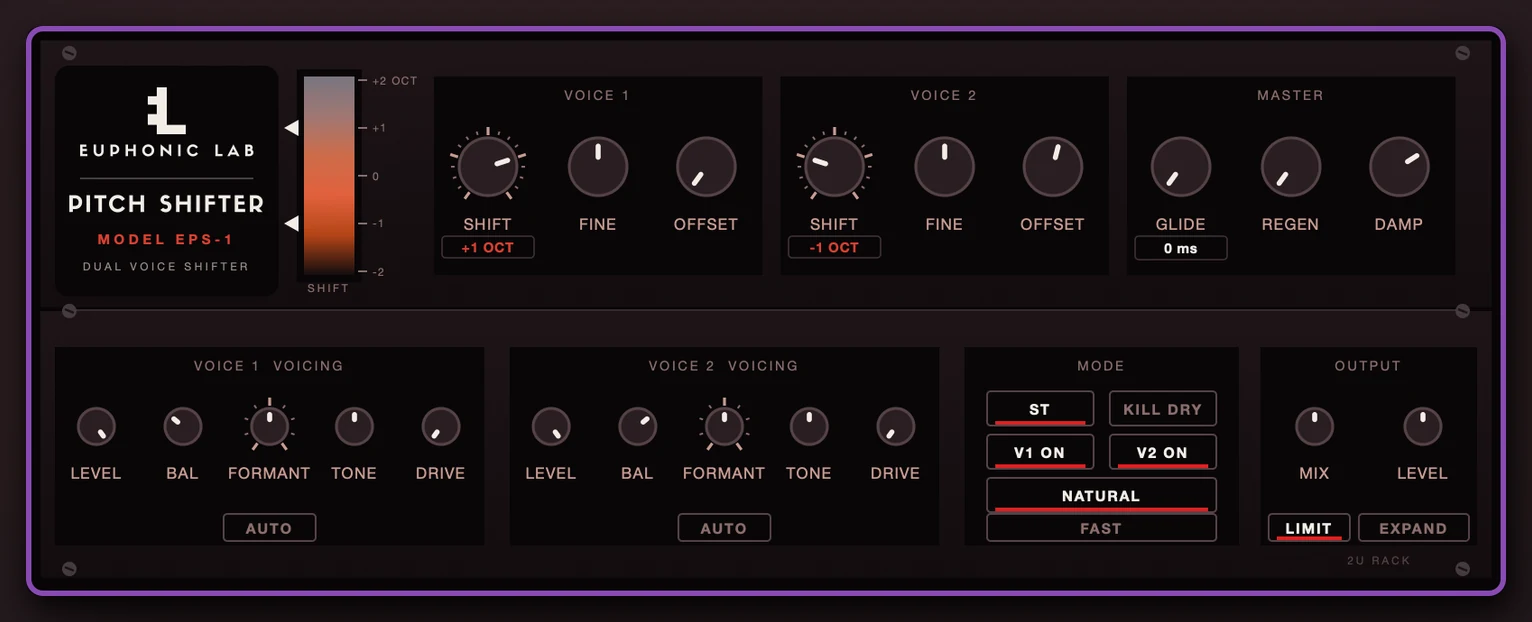The height and width of the screenshot is (622, 1532).
Task: Click the Voice 1 OFFSET knob
Action: pyautogui.click(x=706, y=166)
